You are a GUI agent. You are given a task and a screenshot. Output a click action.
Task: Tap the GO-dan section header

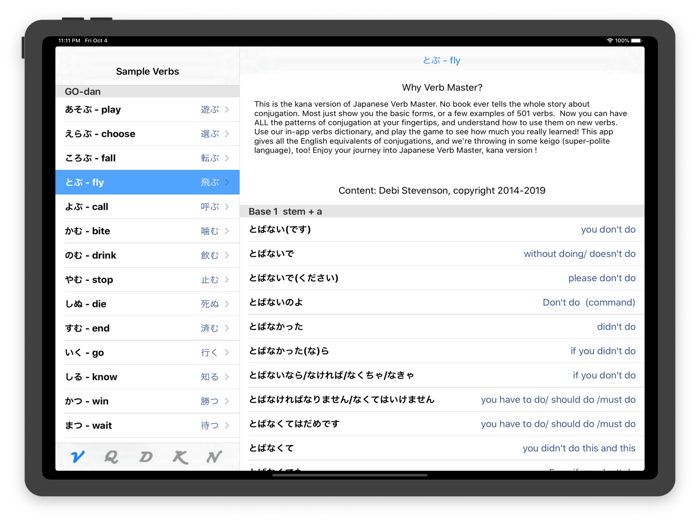click(147, 92)
